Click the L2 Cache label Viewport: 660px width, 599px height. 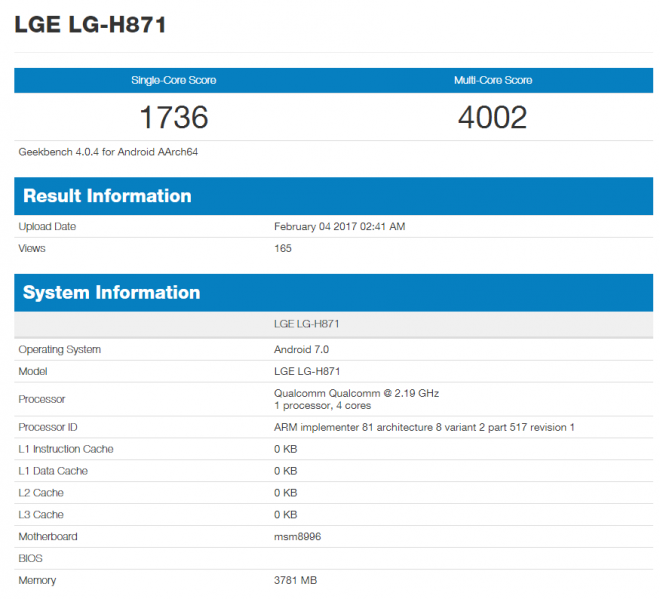(41, 493)
